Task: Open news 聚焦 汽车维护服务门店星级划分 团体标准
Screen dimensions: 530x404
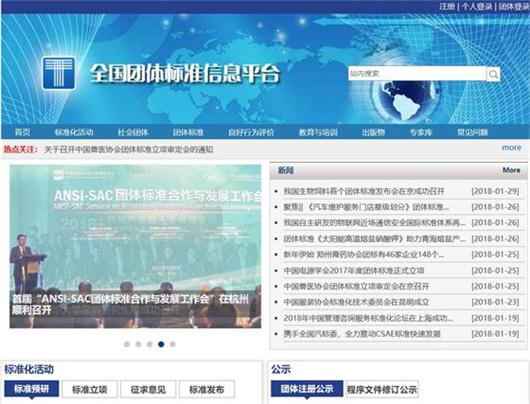Action: click(366, 207)
